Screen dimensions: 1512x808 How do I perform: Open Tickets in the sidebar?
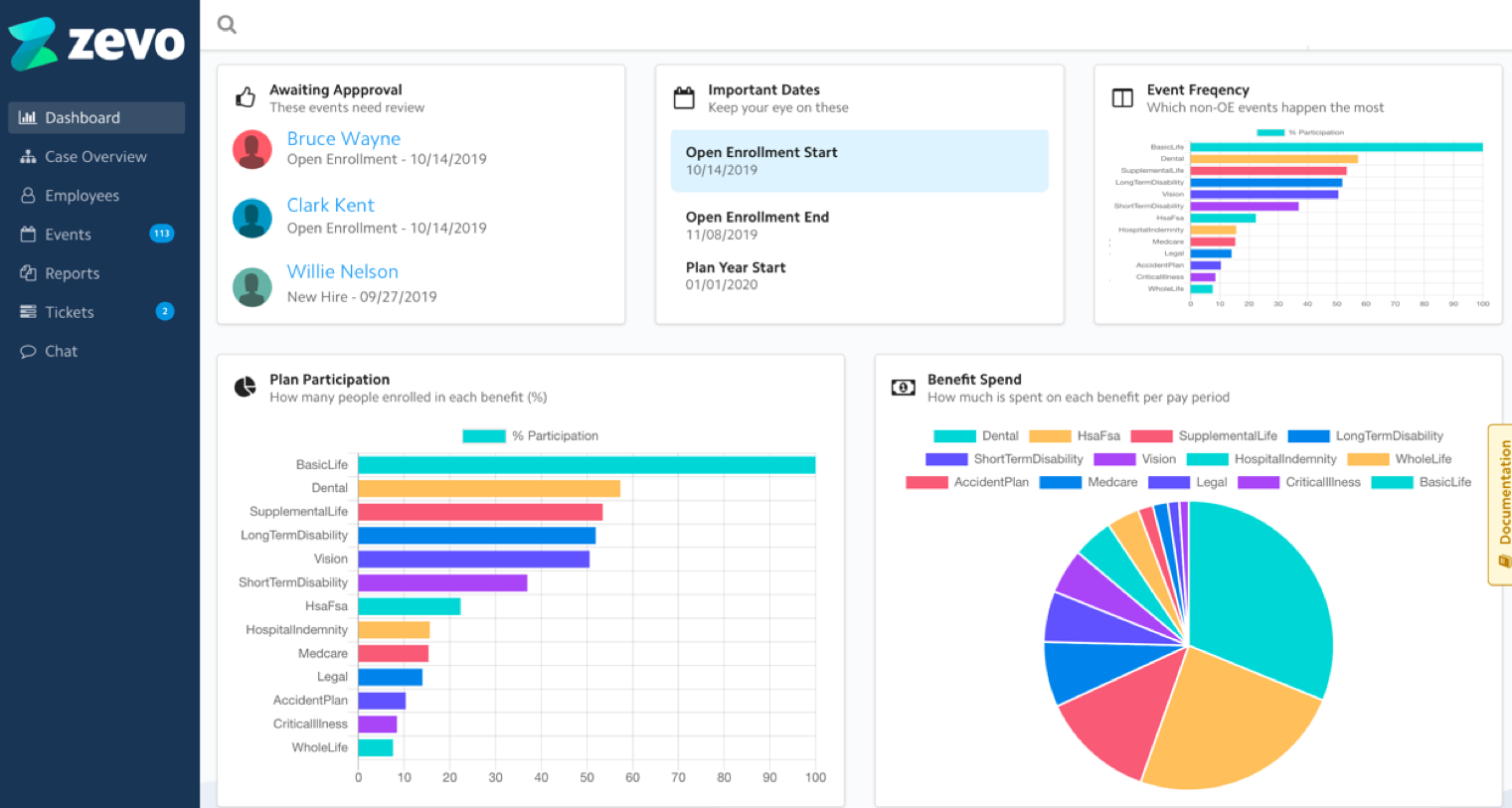(x=69, y=312)
